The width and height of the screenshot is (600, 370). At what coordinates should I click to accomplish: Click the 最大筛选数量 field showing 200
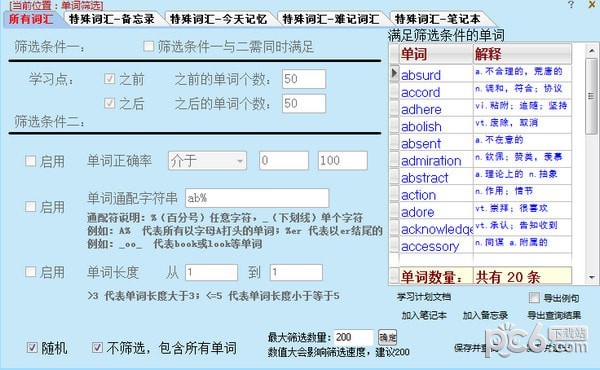click(x=353, y=337)
